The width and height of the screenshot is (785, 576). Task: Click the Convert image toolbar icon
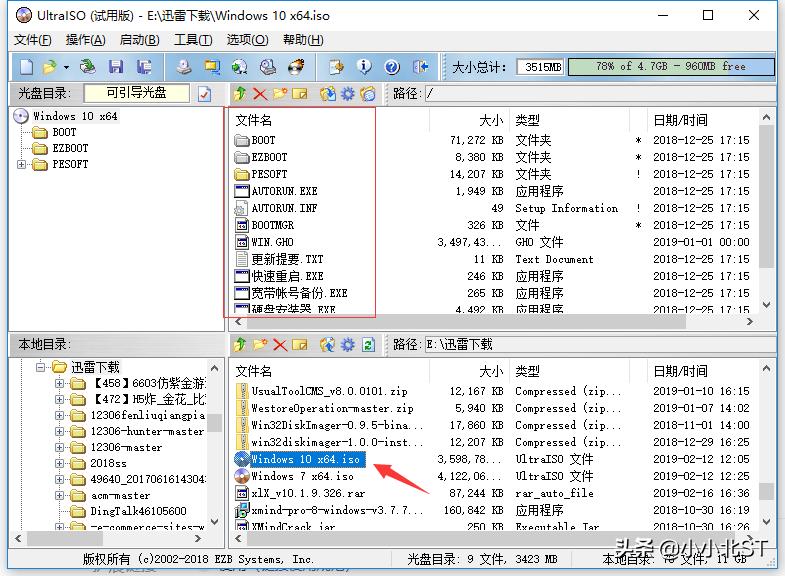click(x=240, y=67)
